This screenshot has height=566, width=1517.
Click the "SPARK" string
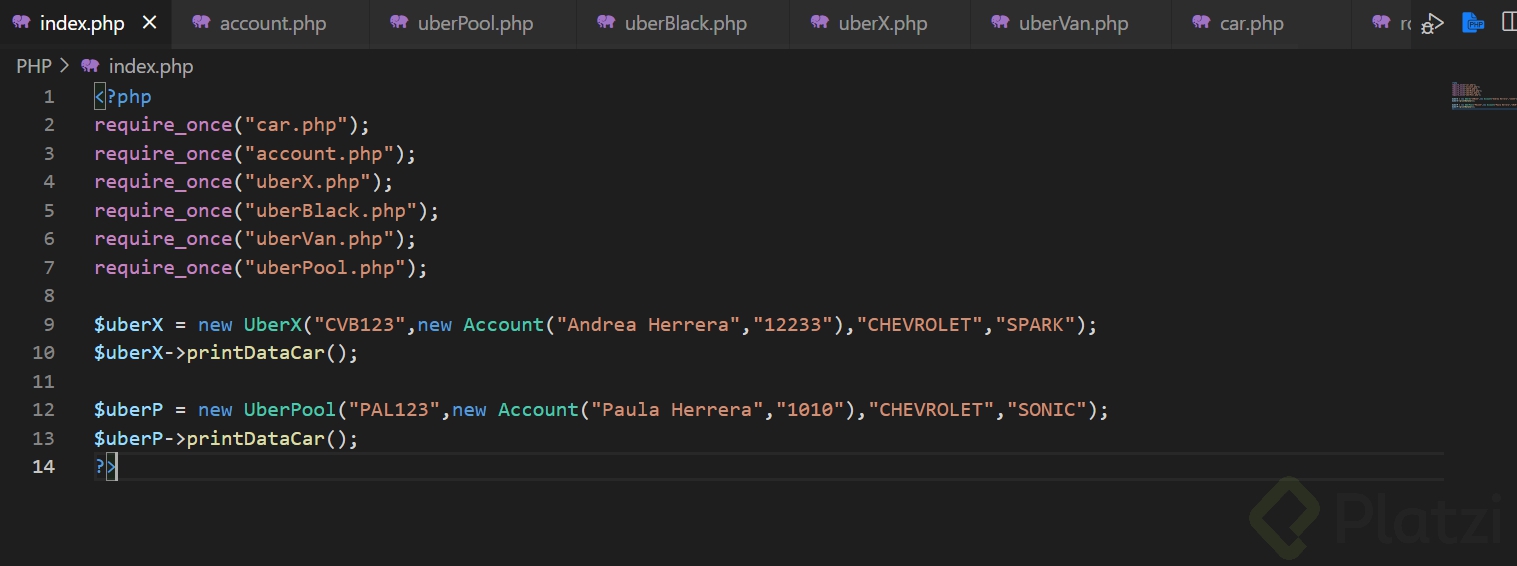1035,325
